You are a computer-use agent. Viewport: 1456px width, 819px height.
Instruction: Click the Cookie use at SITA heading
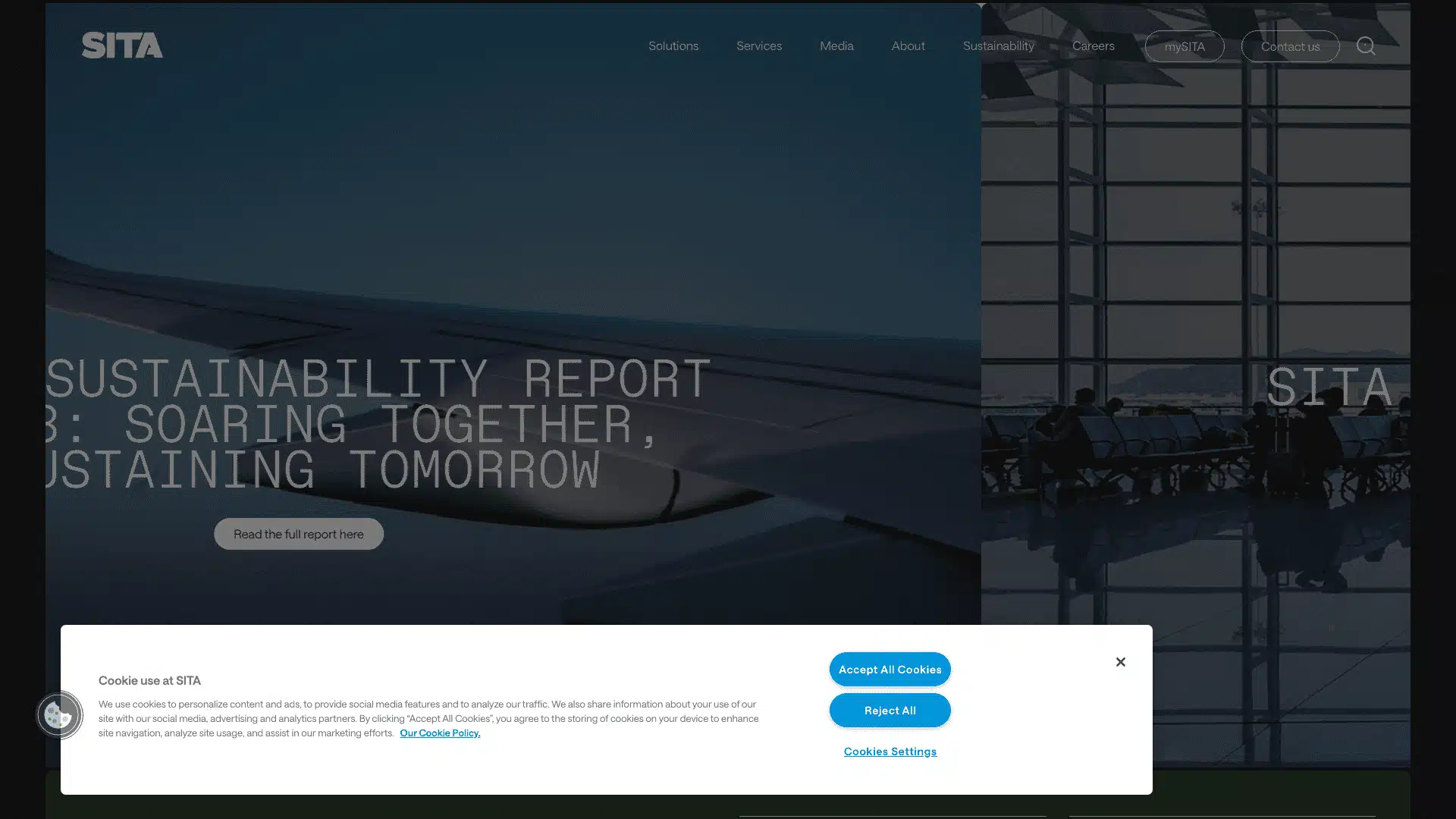coord(149,680)
